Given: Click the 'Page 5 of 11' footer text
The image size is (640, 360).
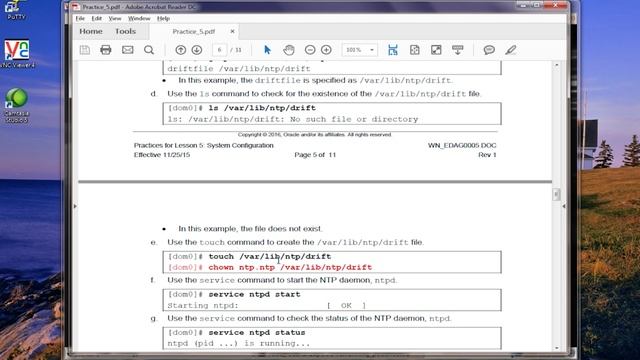Looking at the screenshot, I should 315,155.
